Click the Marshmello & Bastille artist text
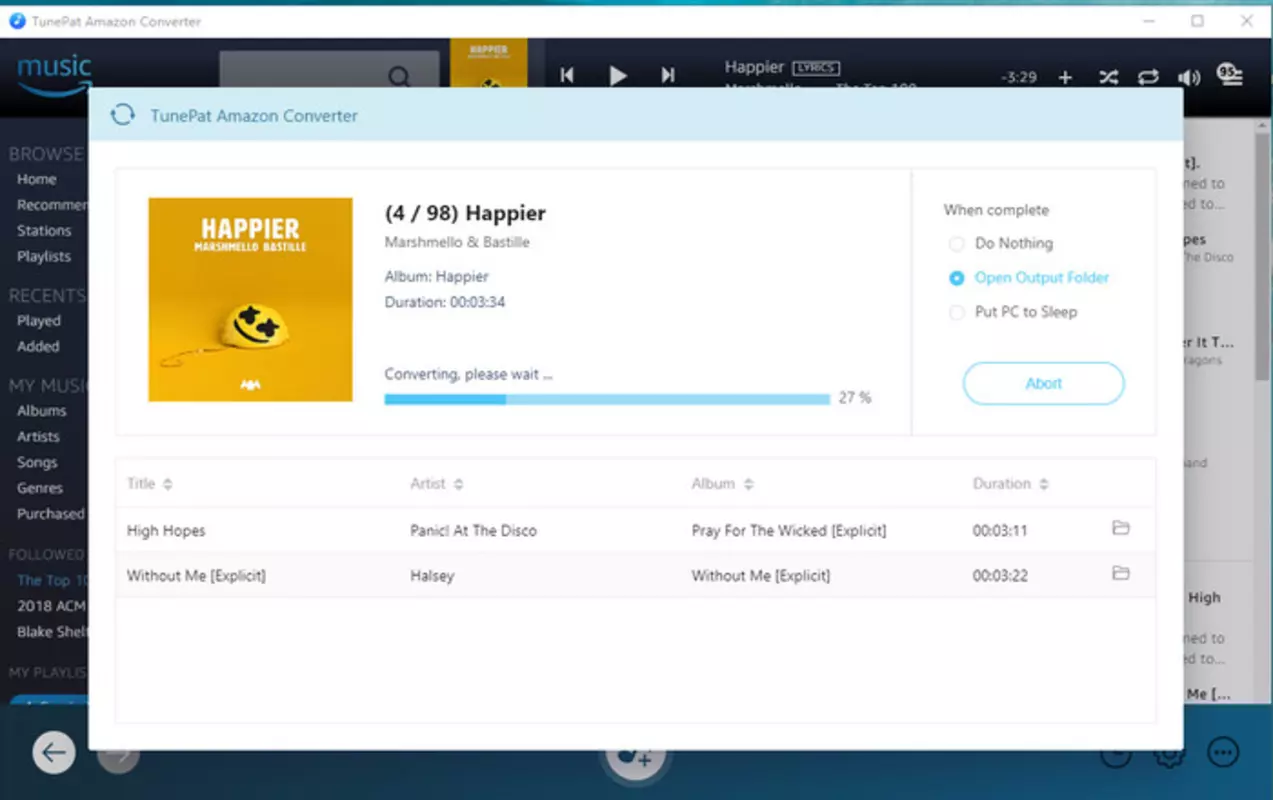Image resolution: width=1273 pixels, height=800 pixels. point(457,242)
